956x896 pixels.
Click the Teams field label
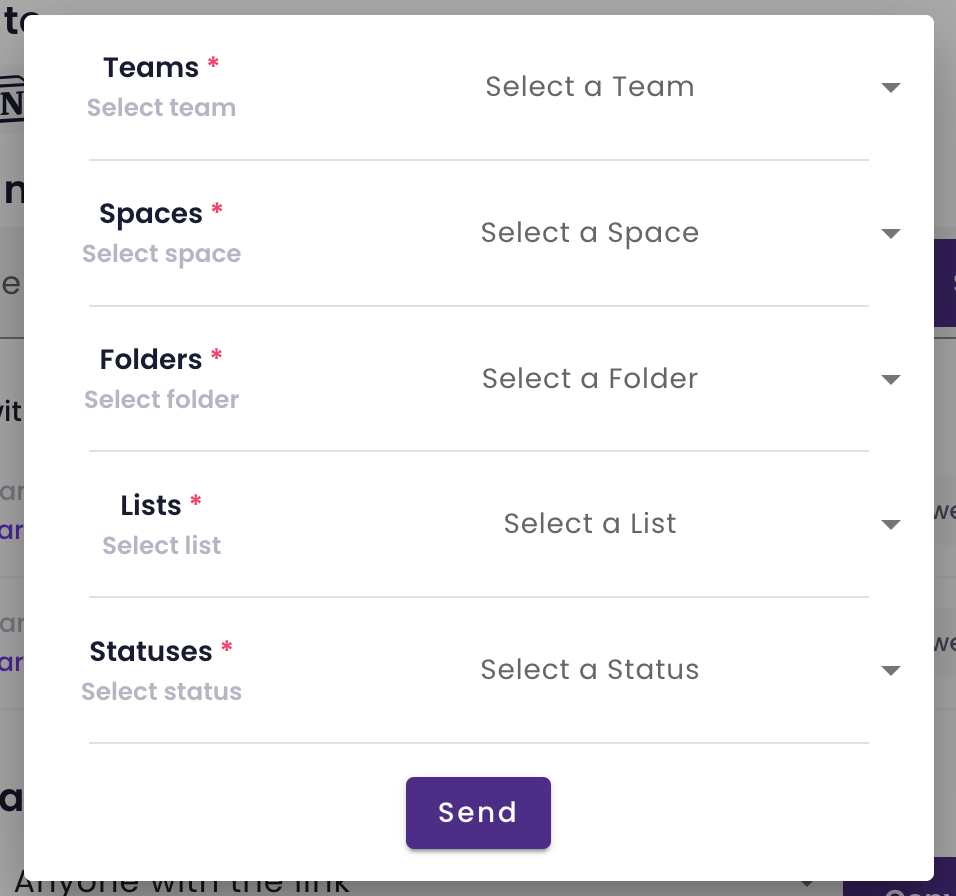coord(151,68)
